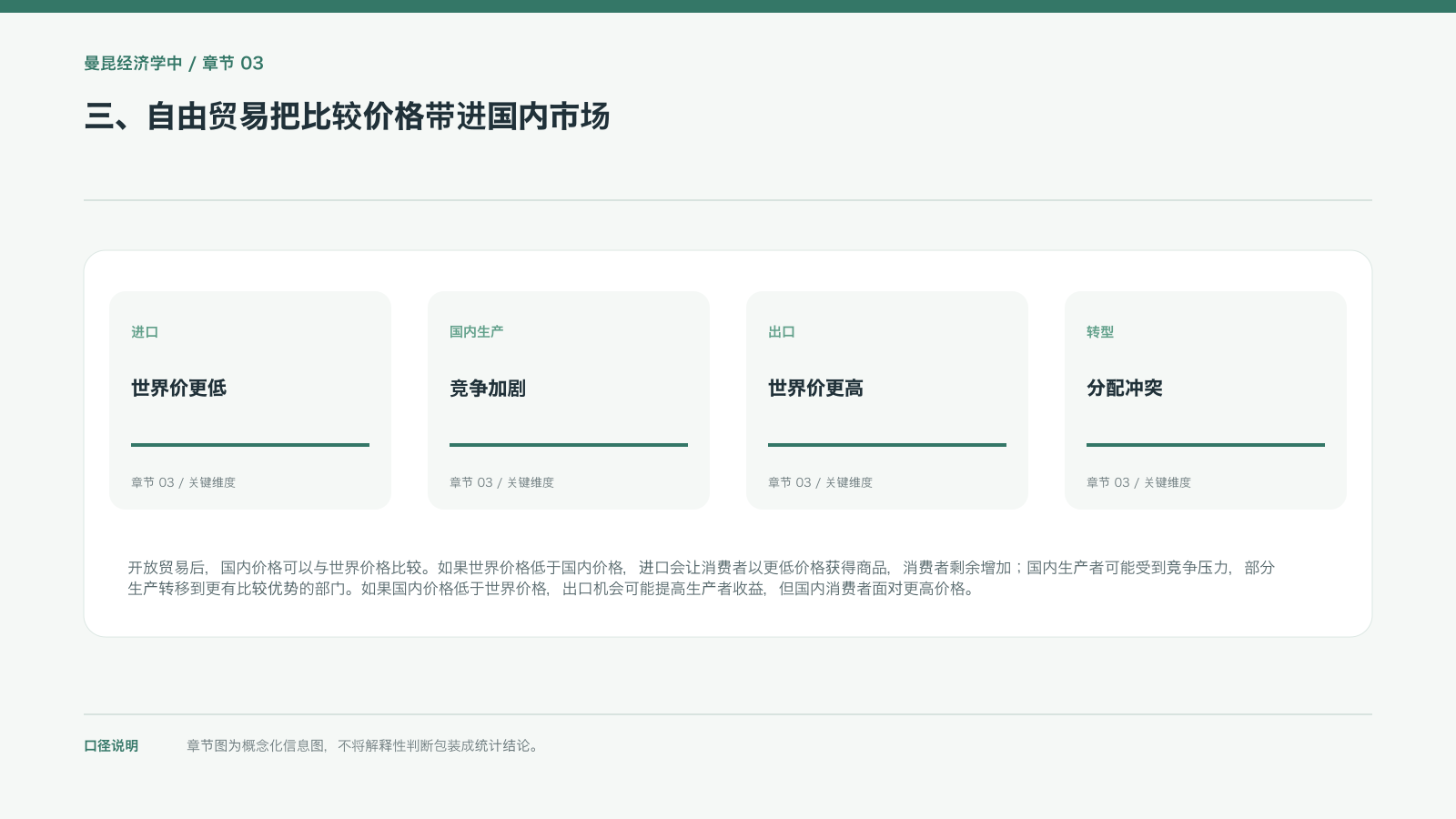Select the heading "分配冲突"
The width and height of the screenshot is (1456, 819).
[1125, 389]
